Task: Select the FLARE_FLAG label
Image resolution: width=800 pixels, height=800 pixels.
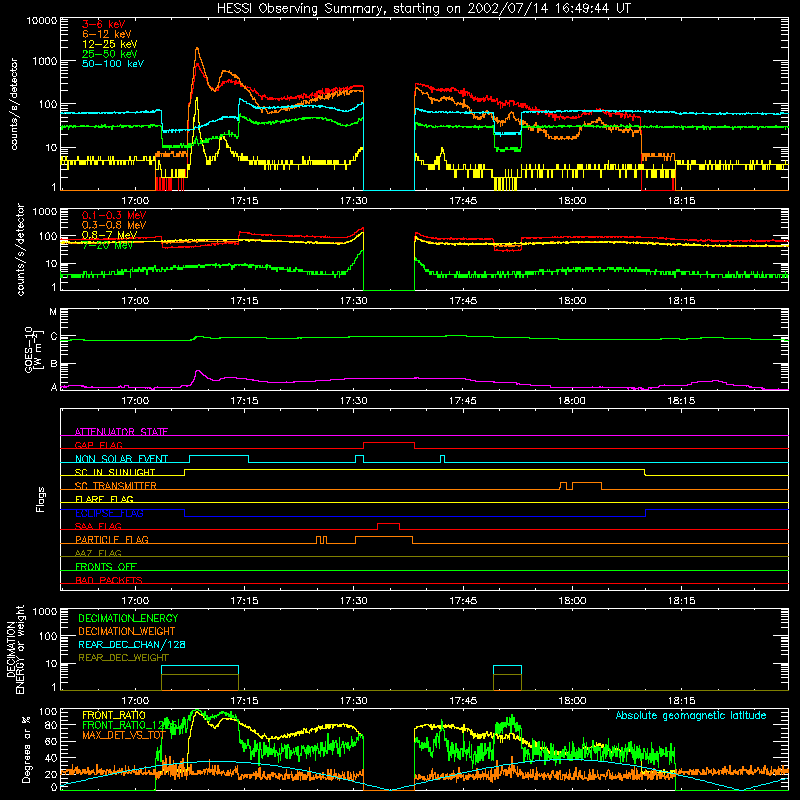Action: (x=104, y=499)
